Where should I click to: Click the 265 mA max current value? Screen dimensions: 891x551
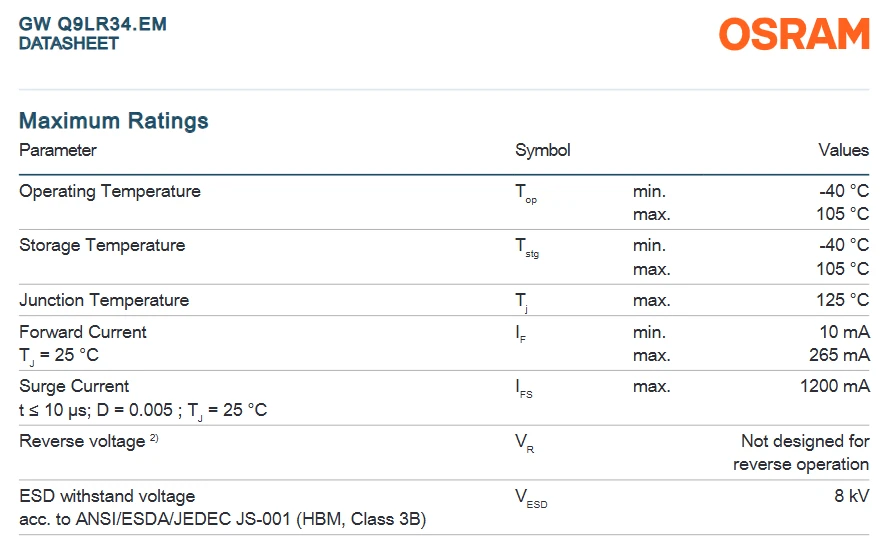click(x=839, y=355)
